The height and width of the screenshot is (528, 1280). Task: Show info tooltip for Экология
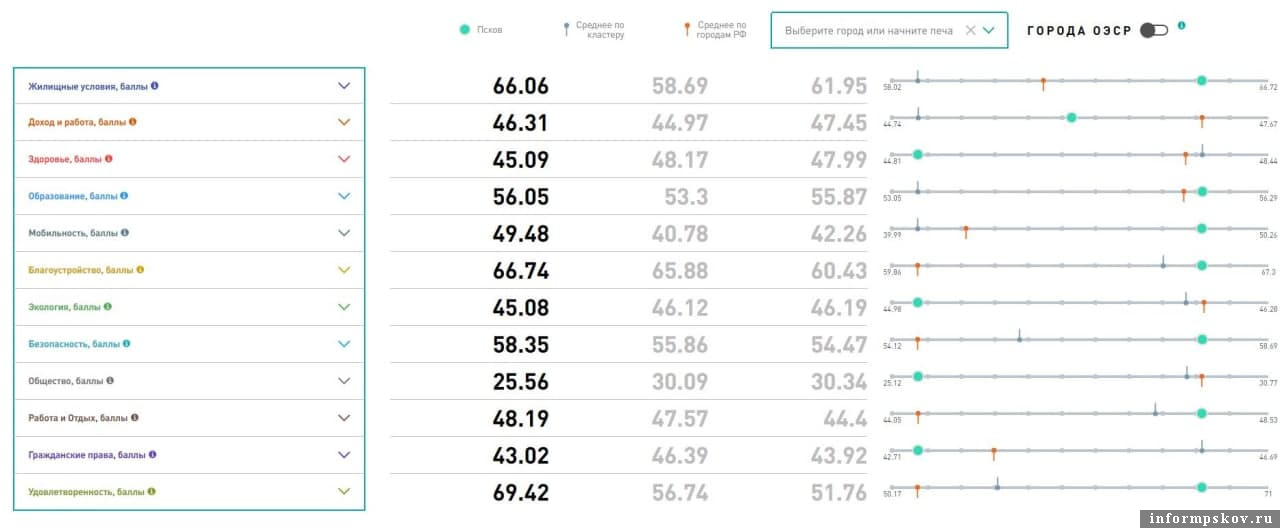tap(108, 307)
